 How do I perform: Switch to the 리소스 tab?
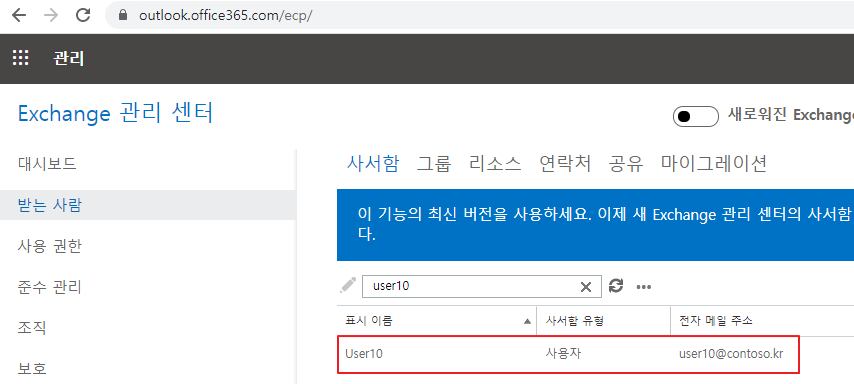click(x=495, y=163)
